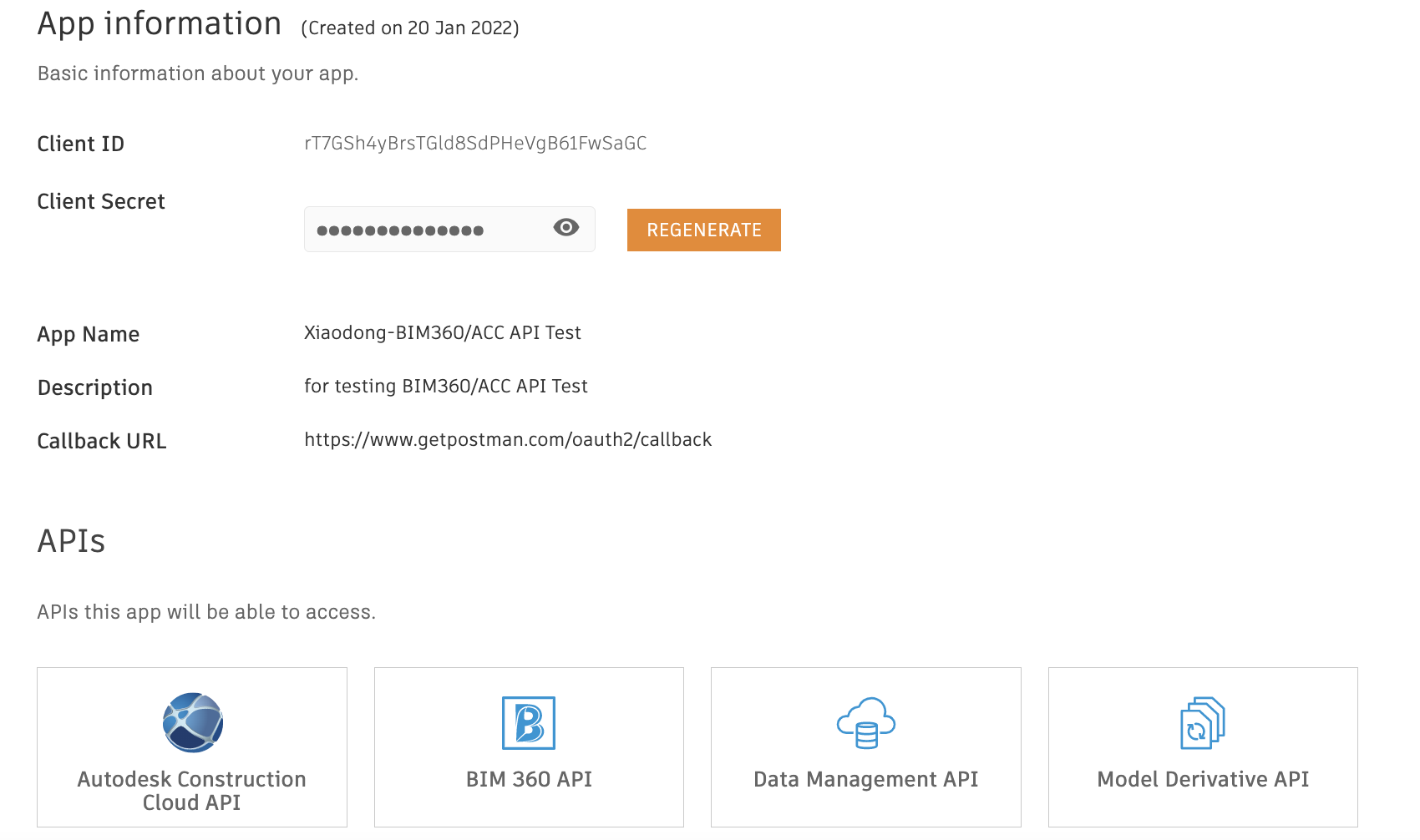Click the Model Derivative API label
The width and height of the screenshot is (1420, 840).
(1203, 779)
